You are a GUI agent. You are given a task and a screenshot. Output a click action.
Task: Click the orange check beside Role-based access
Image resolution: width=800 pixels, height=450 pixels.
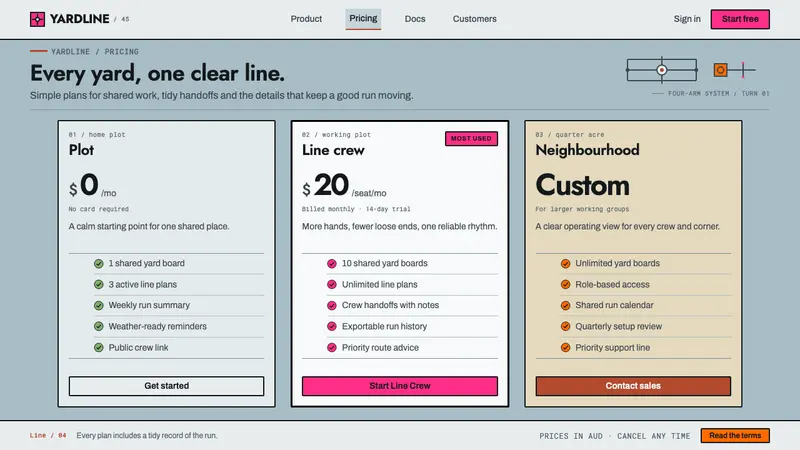click(565, 285)
